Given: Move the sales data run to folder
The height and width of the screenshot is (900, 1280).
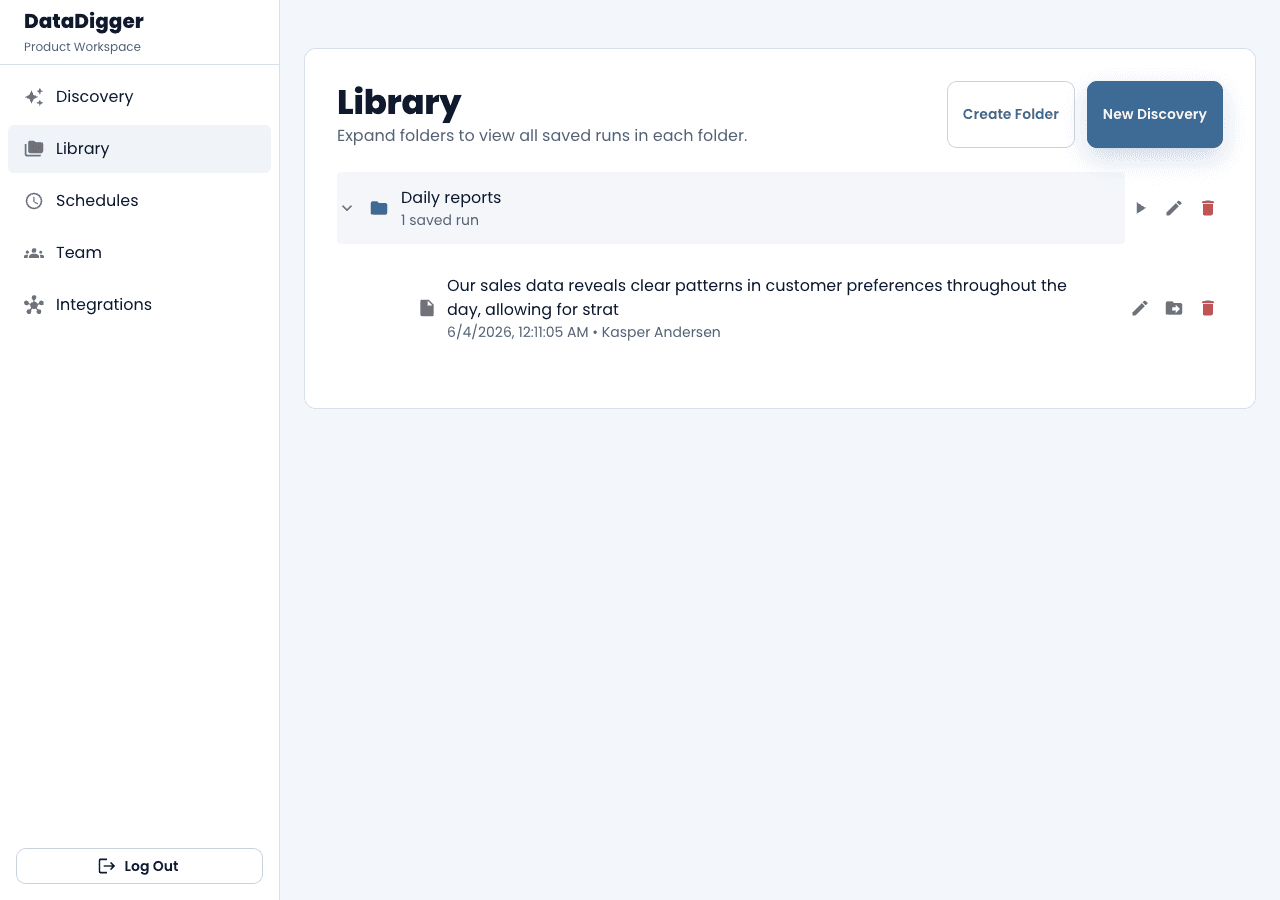Looking at the screenshot, I should [1174, 308].
